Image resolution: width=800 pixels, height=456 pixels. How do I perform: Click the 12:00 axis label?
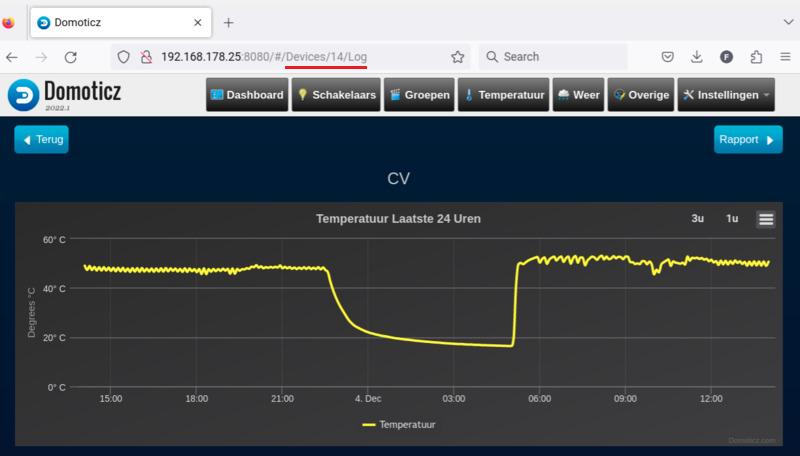pos(711,398)
